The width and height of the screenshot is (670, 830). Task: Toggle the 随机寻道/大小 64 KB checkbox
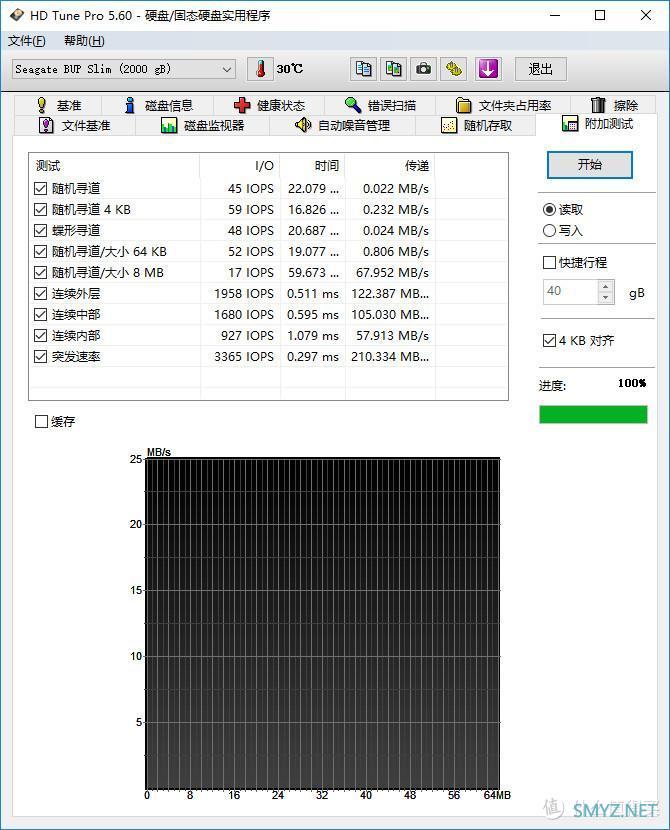(40, 251)
